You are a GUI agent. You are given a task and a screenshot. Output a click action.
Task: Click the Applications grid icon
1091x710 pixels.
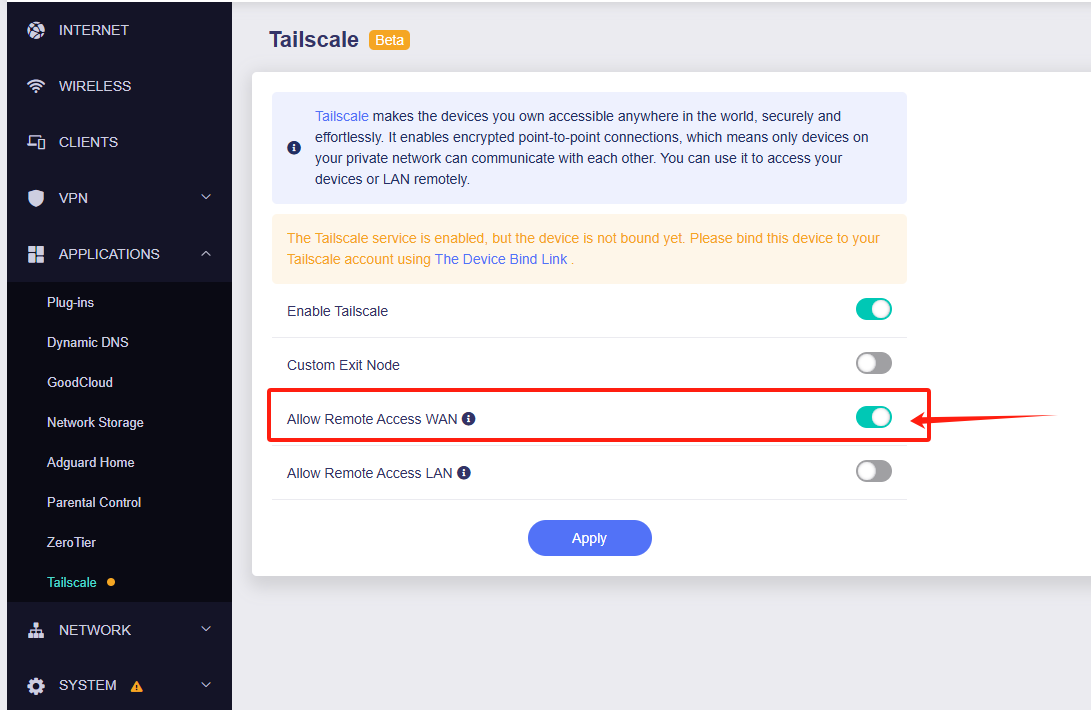pos(36,254)
